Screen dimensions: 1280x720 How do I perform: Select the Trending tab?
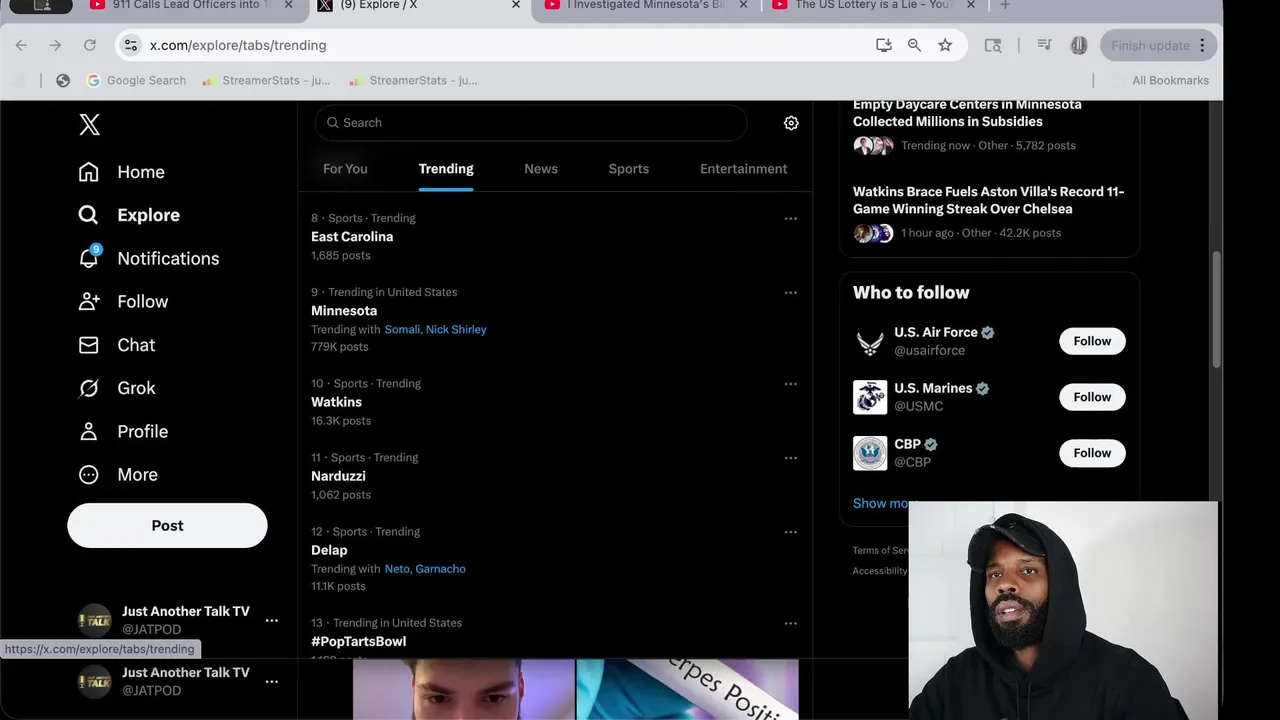point(446,169)
